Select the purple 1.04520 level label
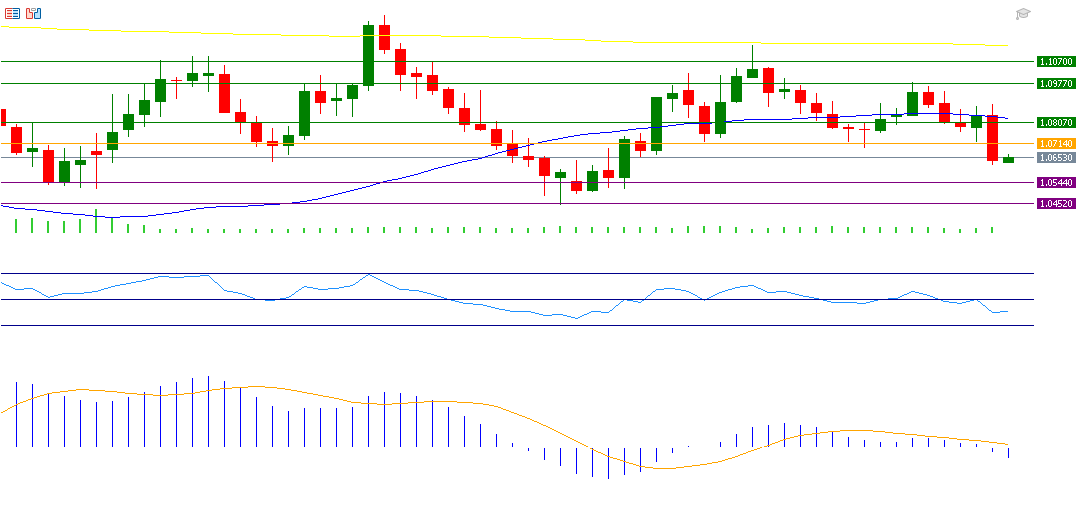Screen dimensions: 1083x510 click(x=1056, y=203)
